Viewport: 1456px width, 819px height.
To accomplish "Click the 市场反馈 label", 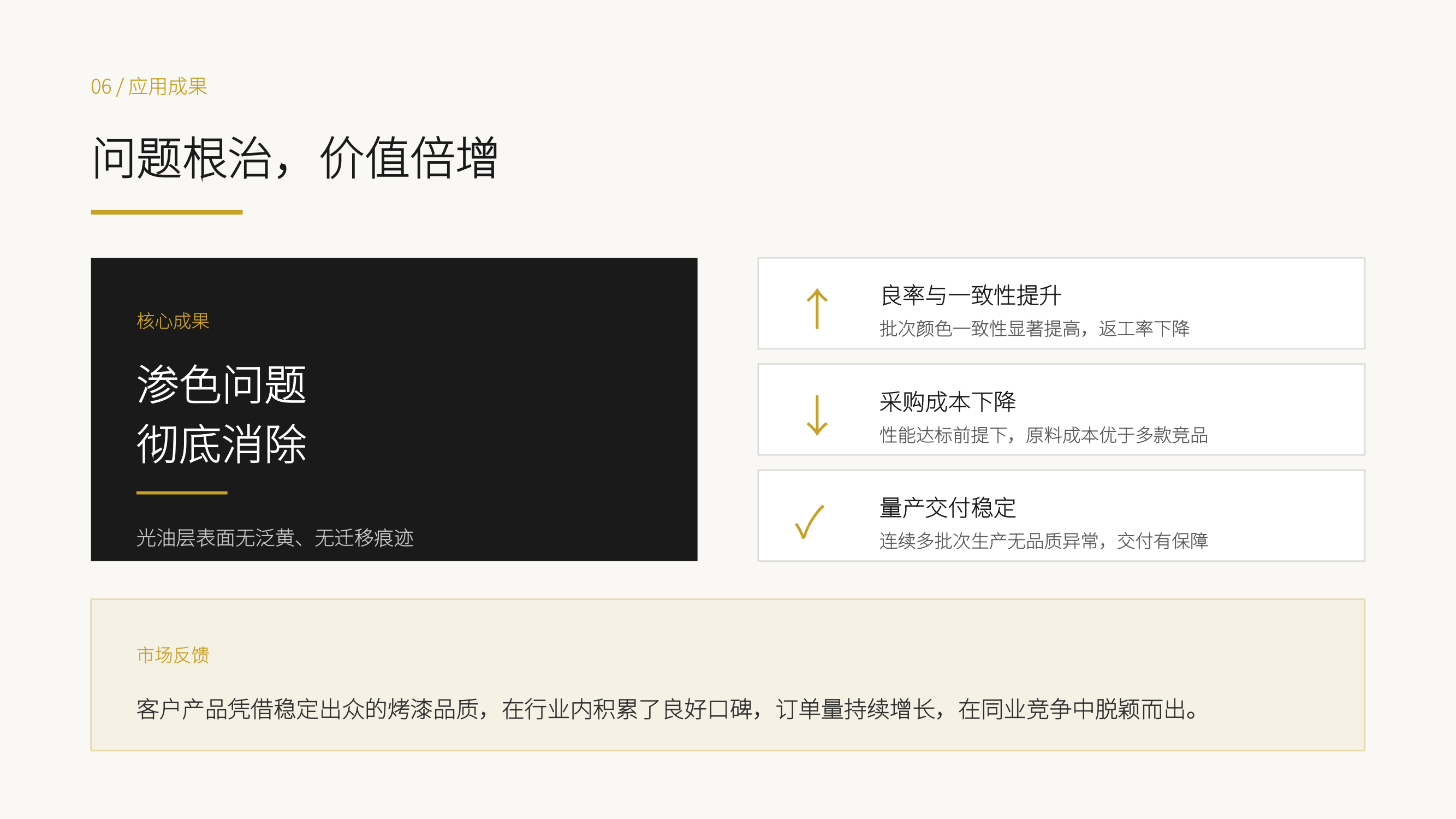I will pyautogui.click(x=173, y=655).
